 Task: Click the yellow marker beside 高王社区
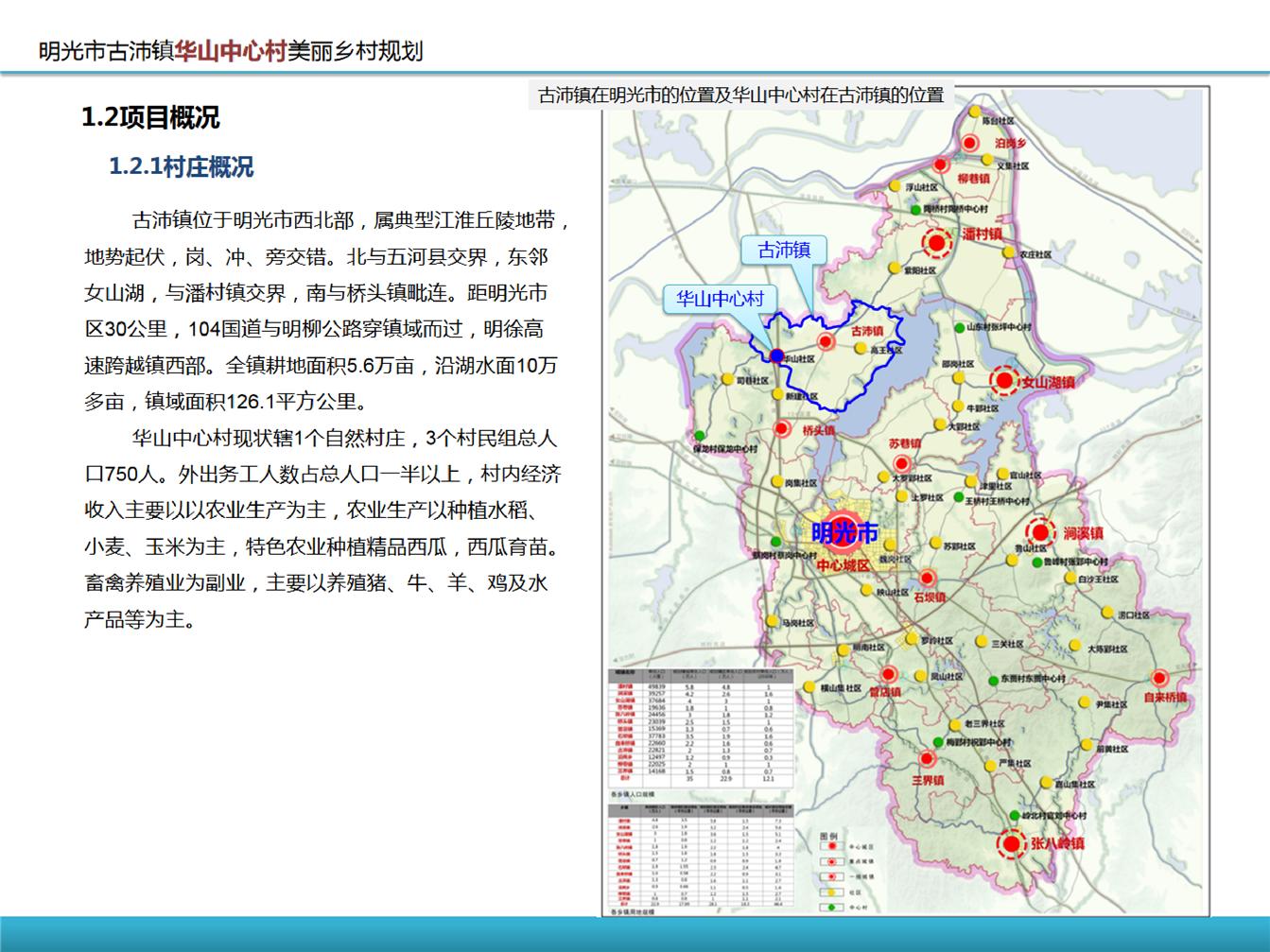[x=861, y=348]
